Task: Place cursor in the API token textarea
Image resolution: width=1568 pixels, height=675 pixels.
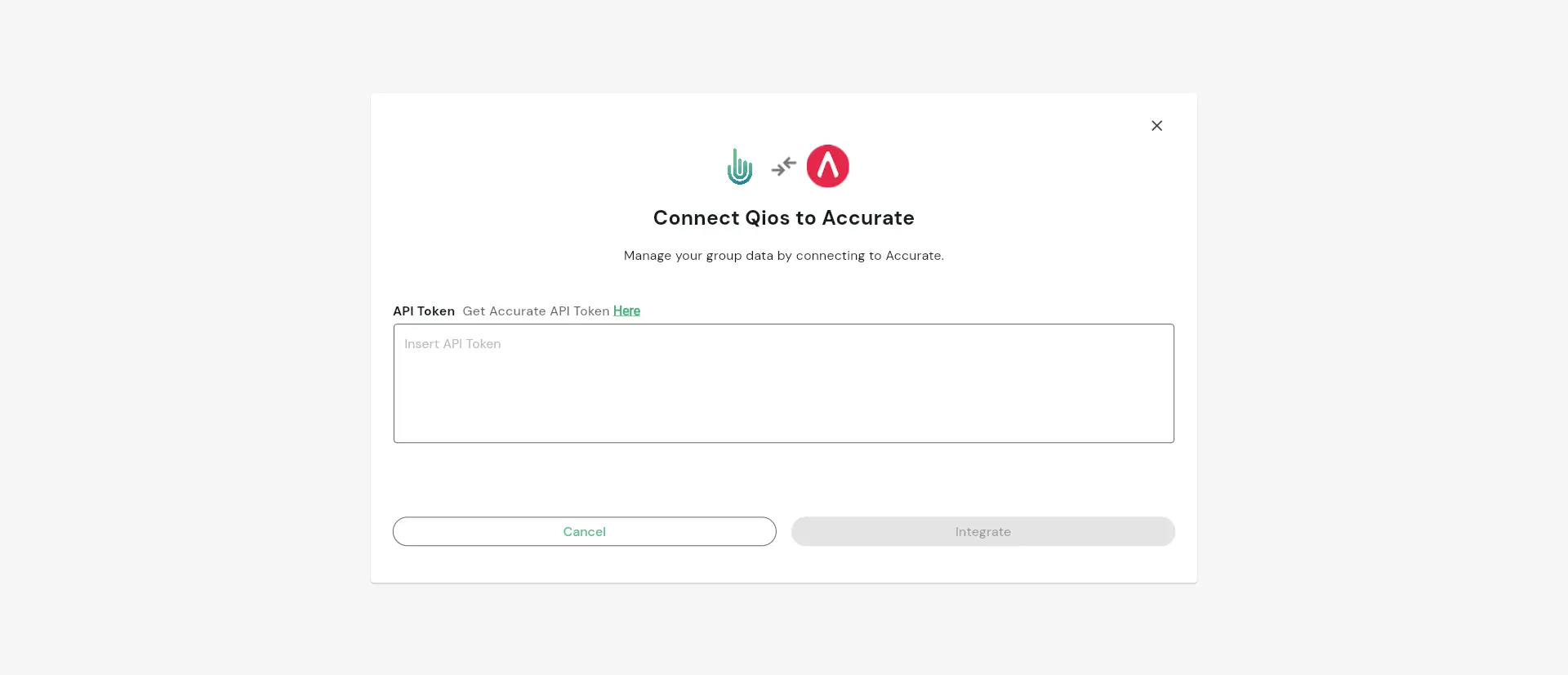Action: tap(783, 383)
